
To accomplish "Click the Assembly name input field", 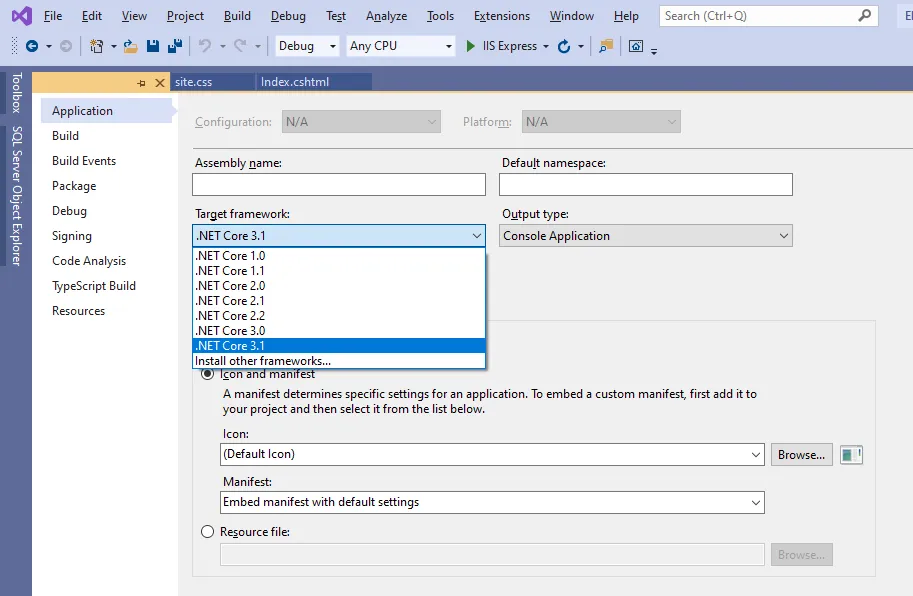I will (339, 185).
